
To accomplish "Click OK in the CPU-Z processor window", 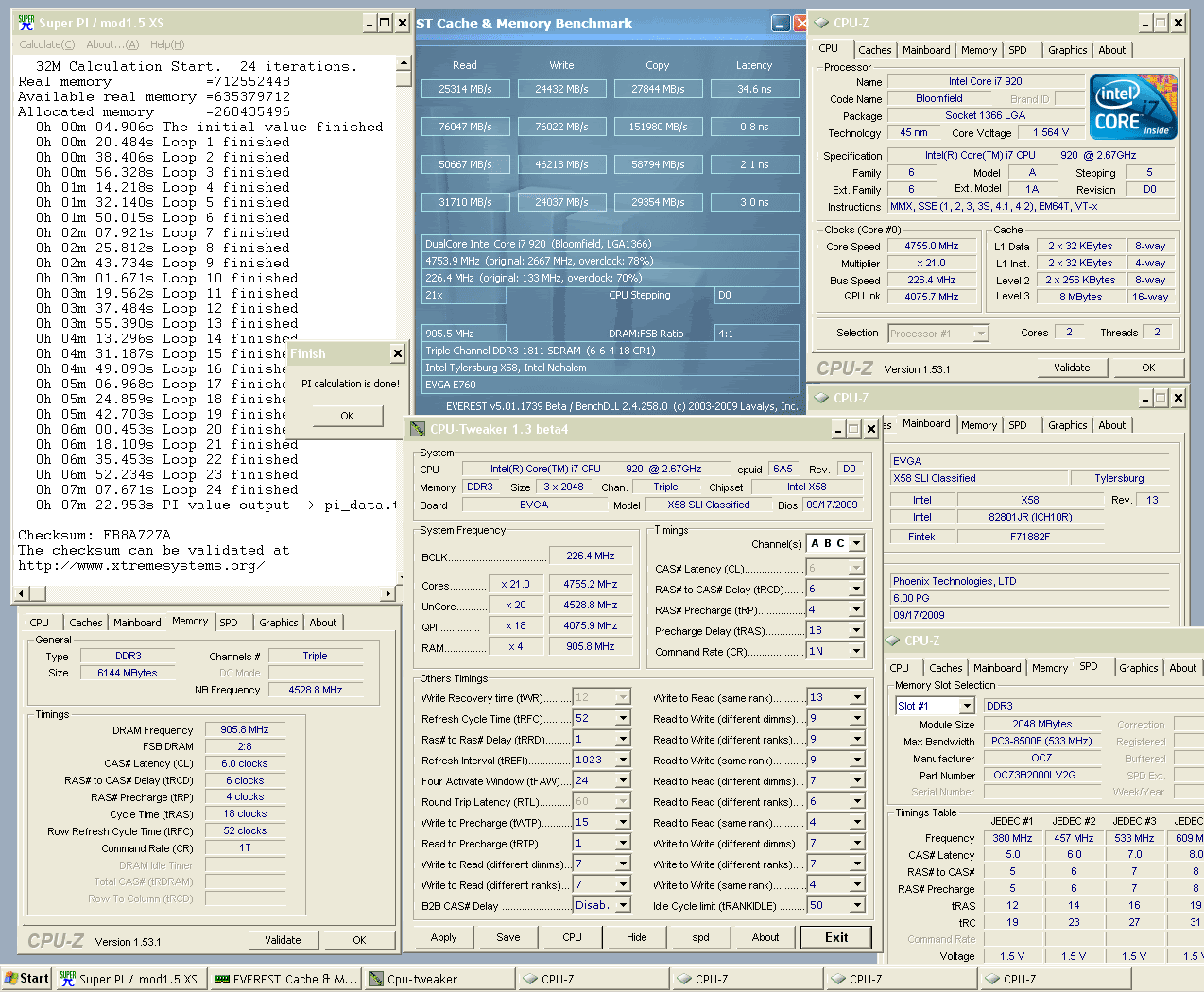I will click(1148, 368).
